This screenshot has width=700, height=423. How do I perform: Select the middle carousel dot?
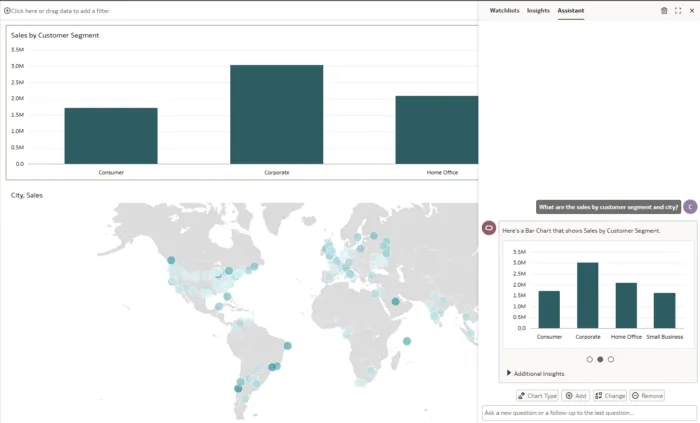[600, 359]
